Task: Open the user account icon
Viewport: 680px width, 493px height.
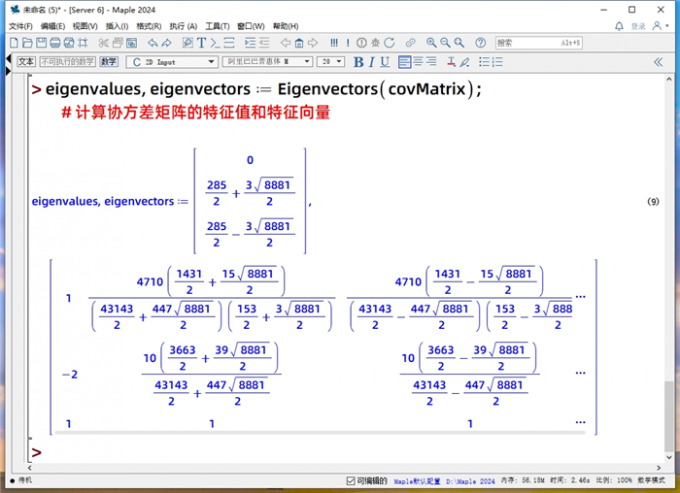Action: coord(657,26)
